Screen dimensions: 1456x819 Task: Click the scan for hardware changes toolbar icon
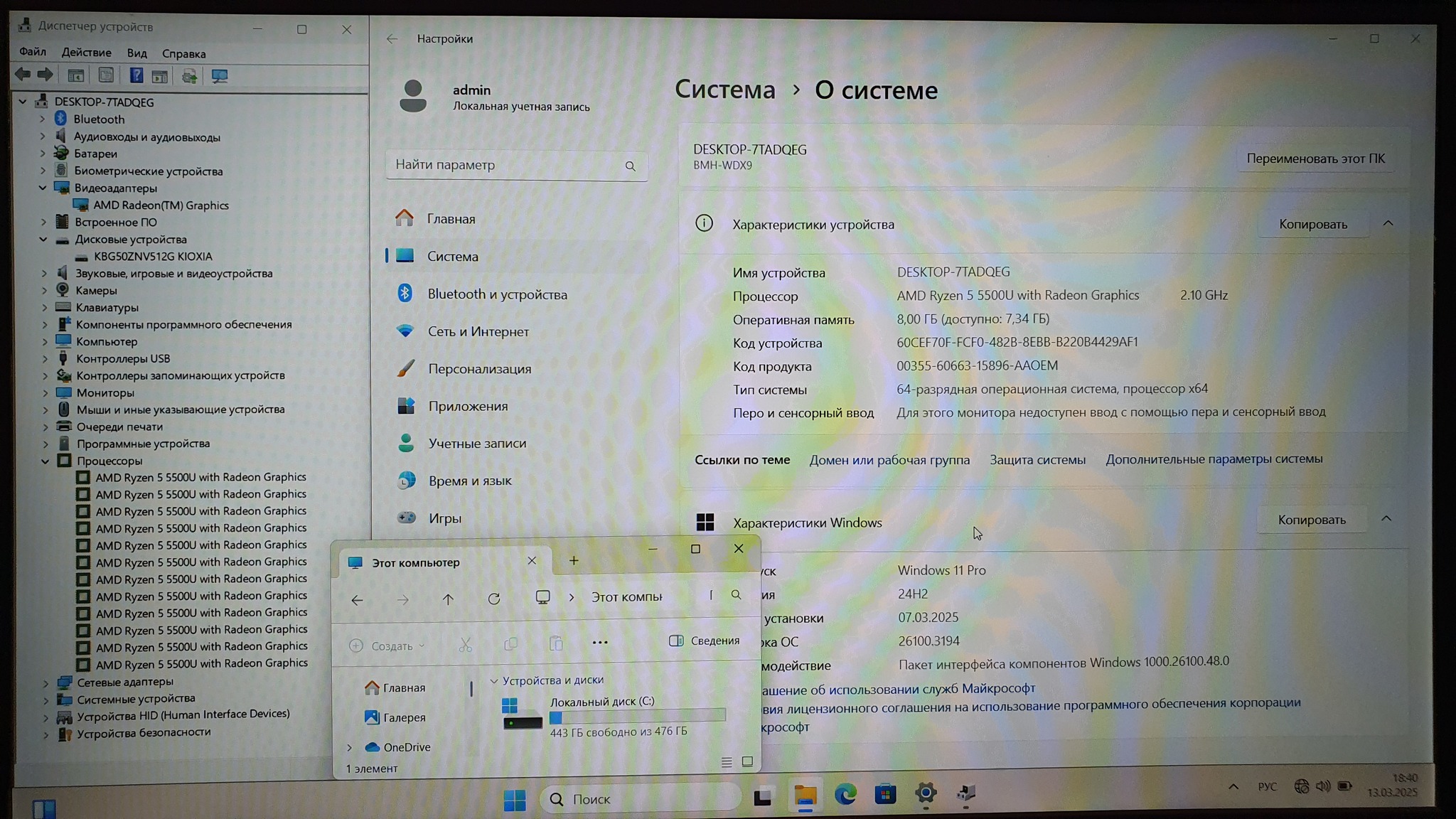[219, 76]
